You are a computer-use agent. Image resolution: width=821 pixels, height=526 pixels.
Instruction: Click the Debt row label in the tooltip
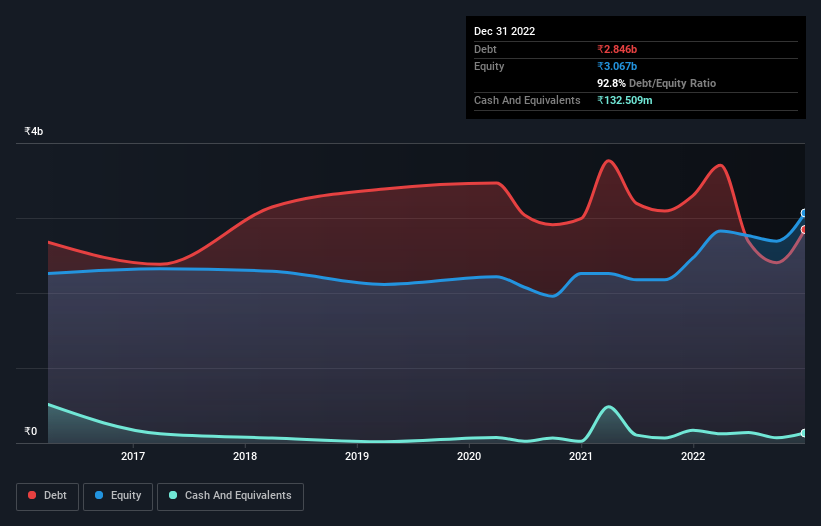[485, 49]
